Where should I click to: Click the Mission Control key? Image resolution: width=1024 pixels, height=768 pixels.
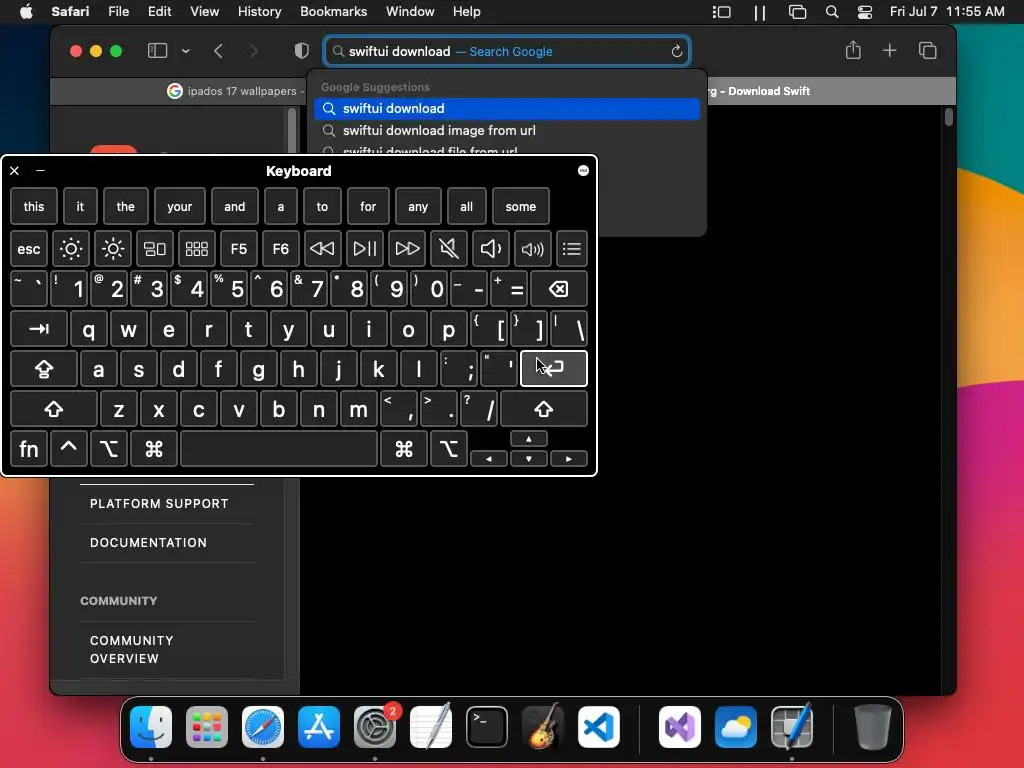154,249
